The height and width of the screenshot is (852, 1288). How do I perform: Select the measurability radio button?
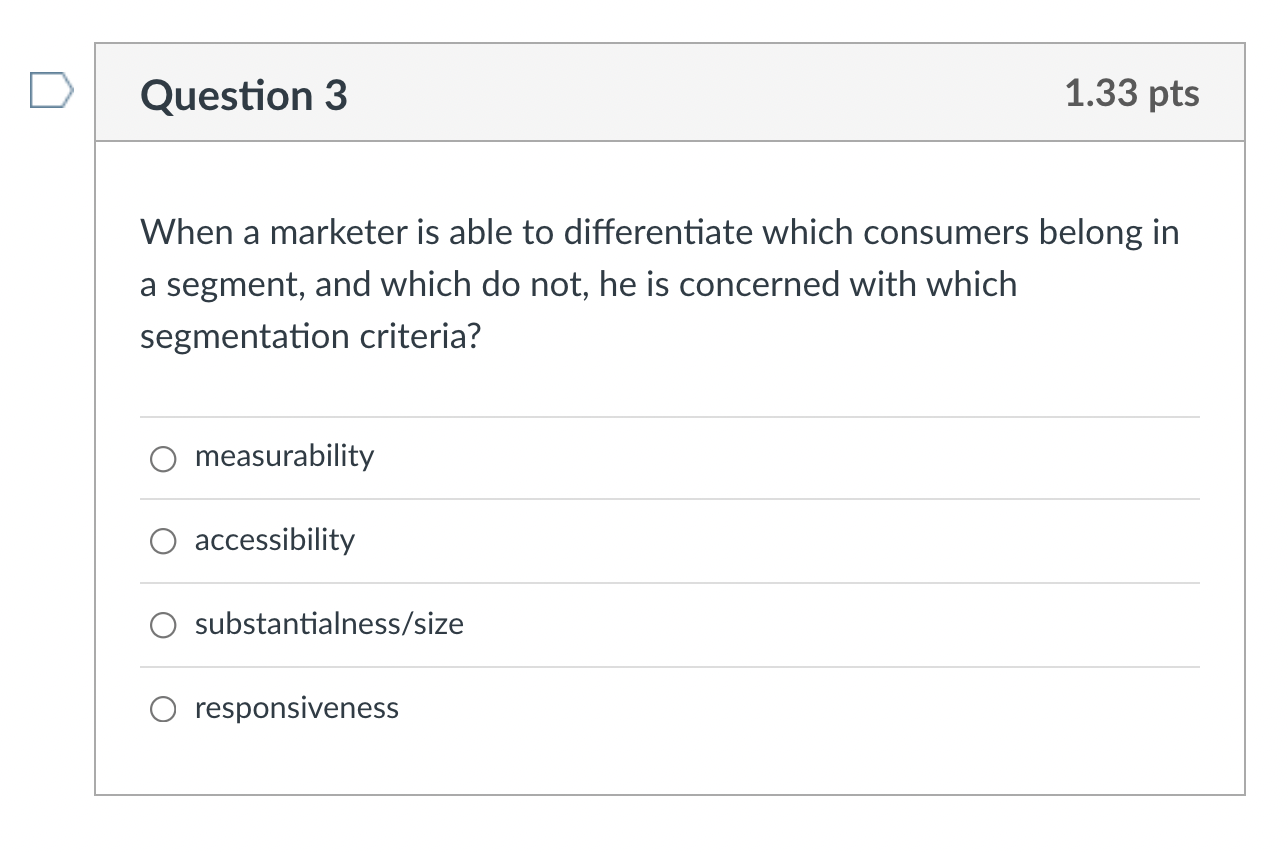(163, 459)
